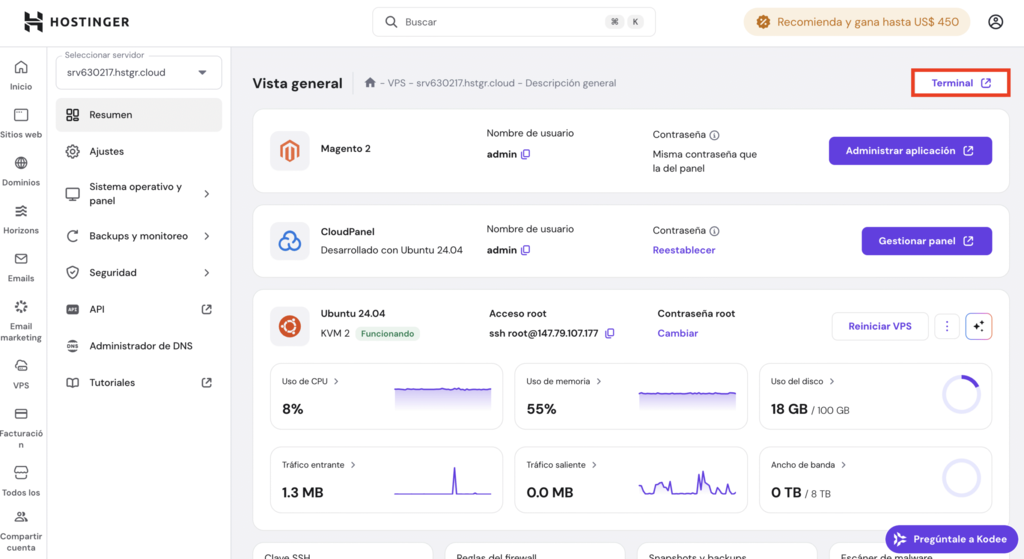Copy the Magento 2 admin username
The height and width of the screenshot is (559, 1024).
526,154
